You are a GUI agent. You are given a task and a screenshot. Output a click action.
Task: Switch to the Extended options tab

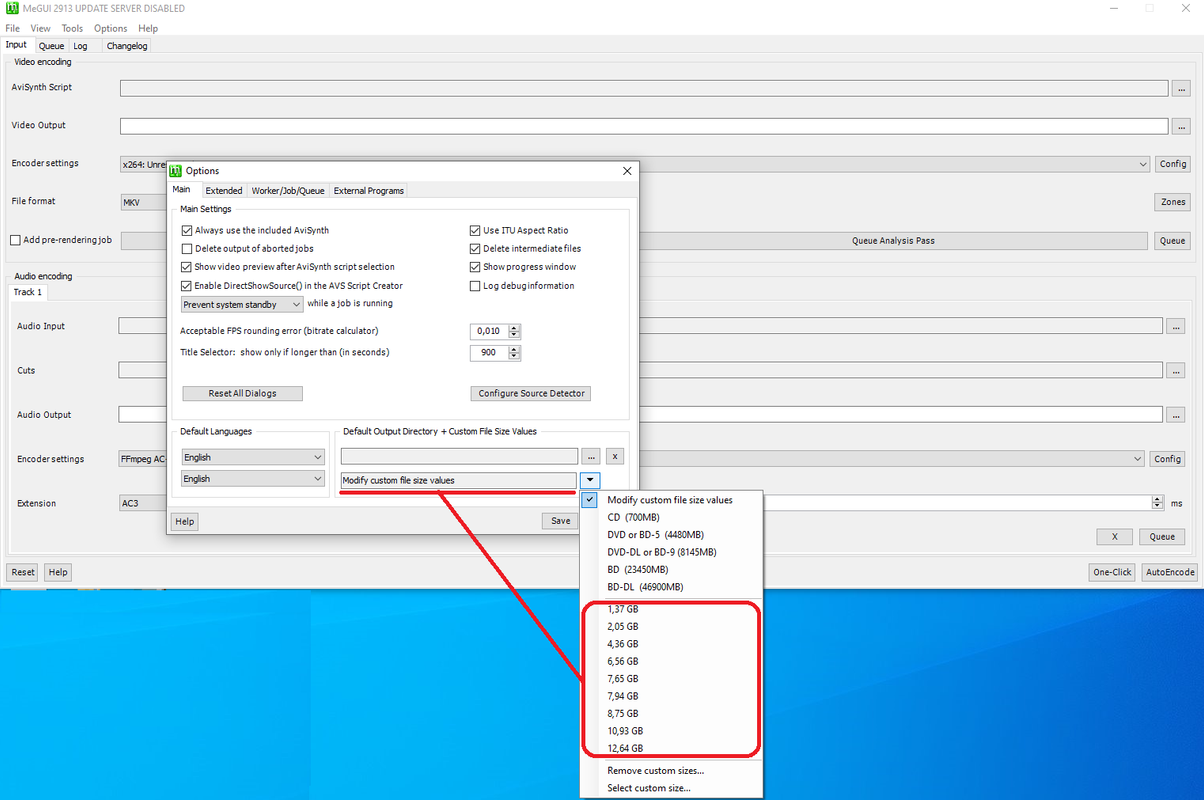coord(224,190)
